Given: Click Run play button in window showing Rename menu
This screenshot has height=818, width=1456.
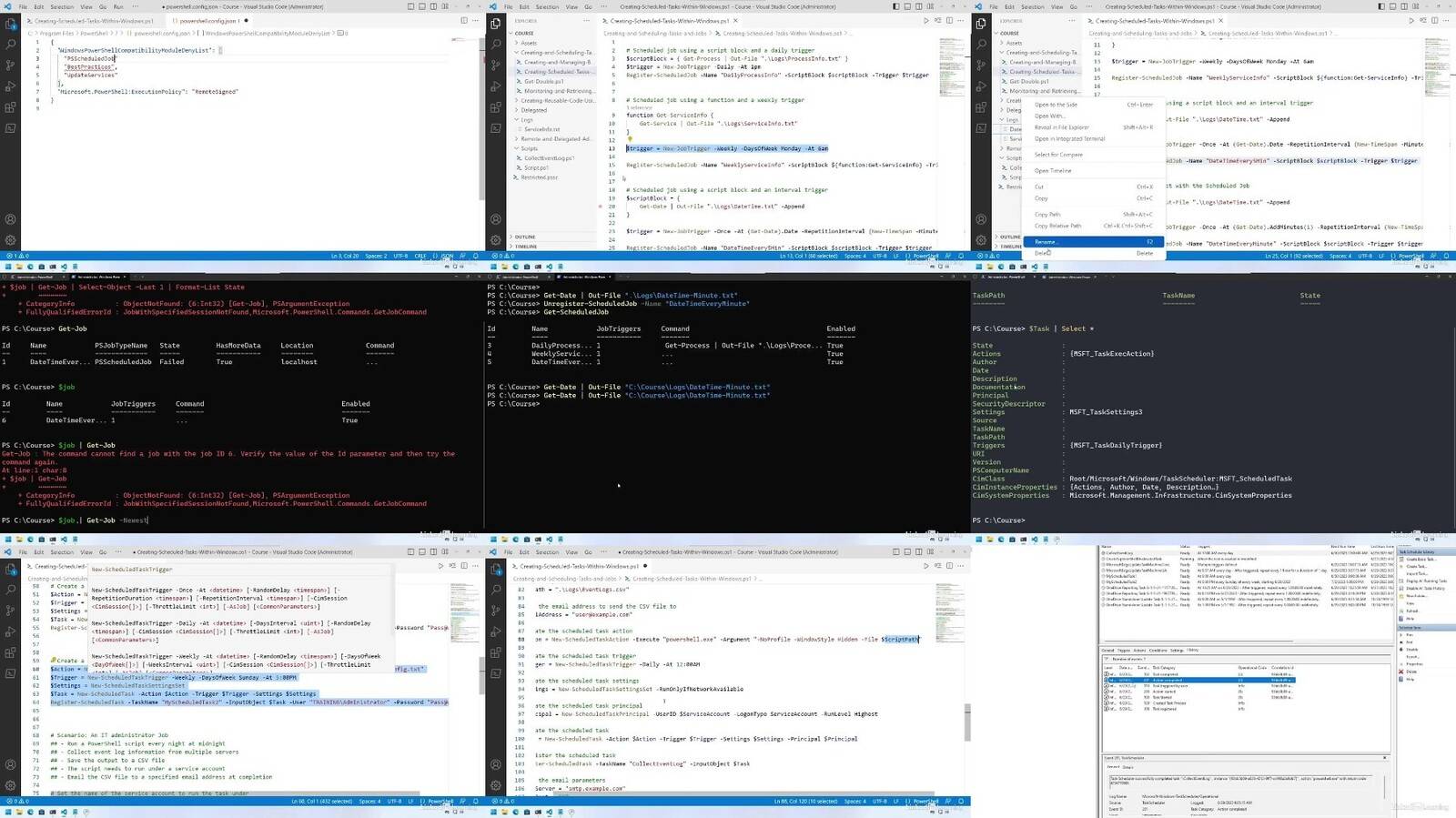Looking at the screenshot, I should point(1411,20).
